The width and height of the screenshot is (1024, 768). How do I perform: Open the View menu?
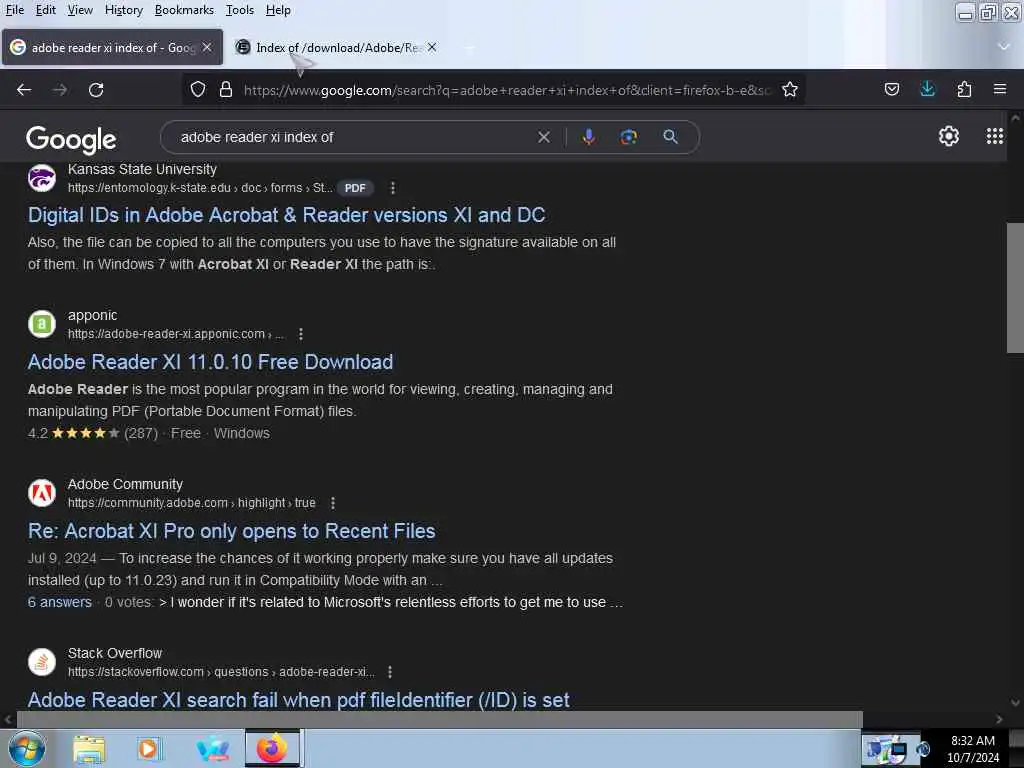point(80,10)
